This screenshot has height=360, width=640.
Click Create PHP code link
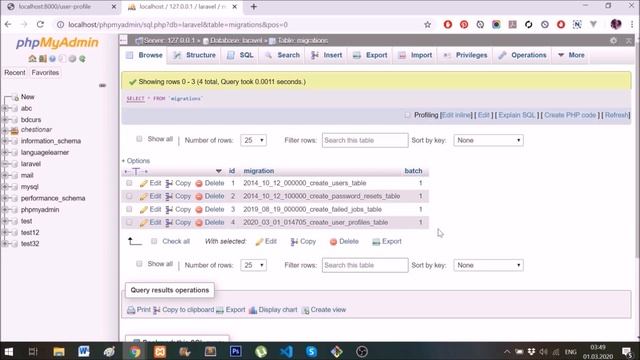[570, 115]
